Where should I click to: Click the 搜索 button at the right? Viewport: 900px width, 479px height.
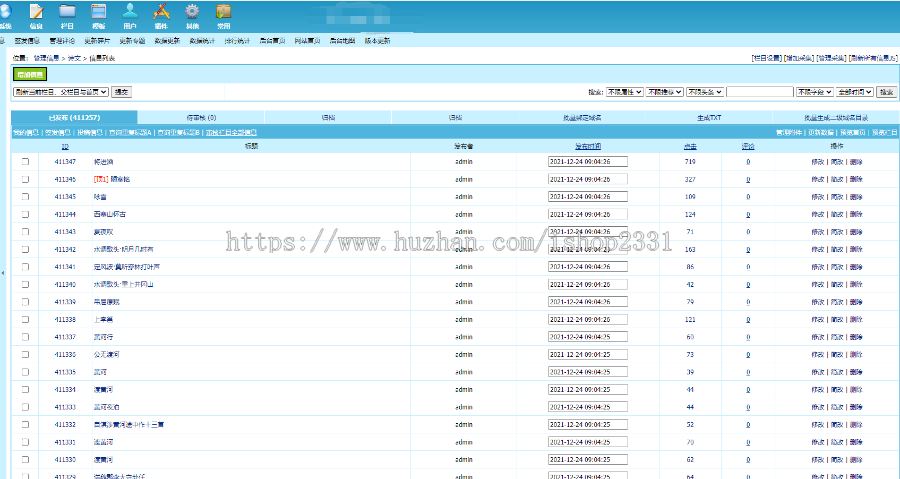(887, 92)
